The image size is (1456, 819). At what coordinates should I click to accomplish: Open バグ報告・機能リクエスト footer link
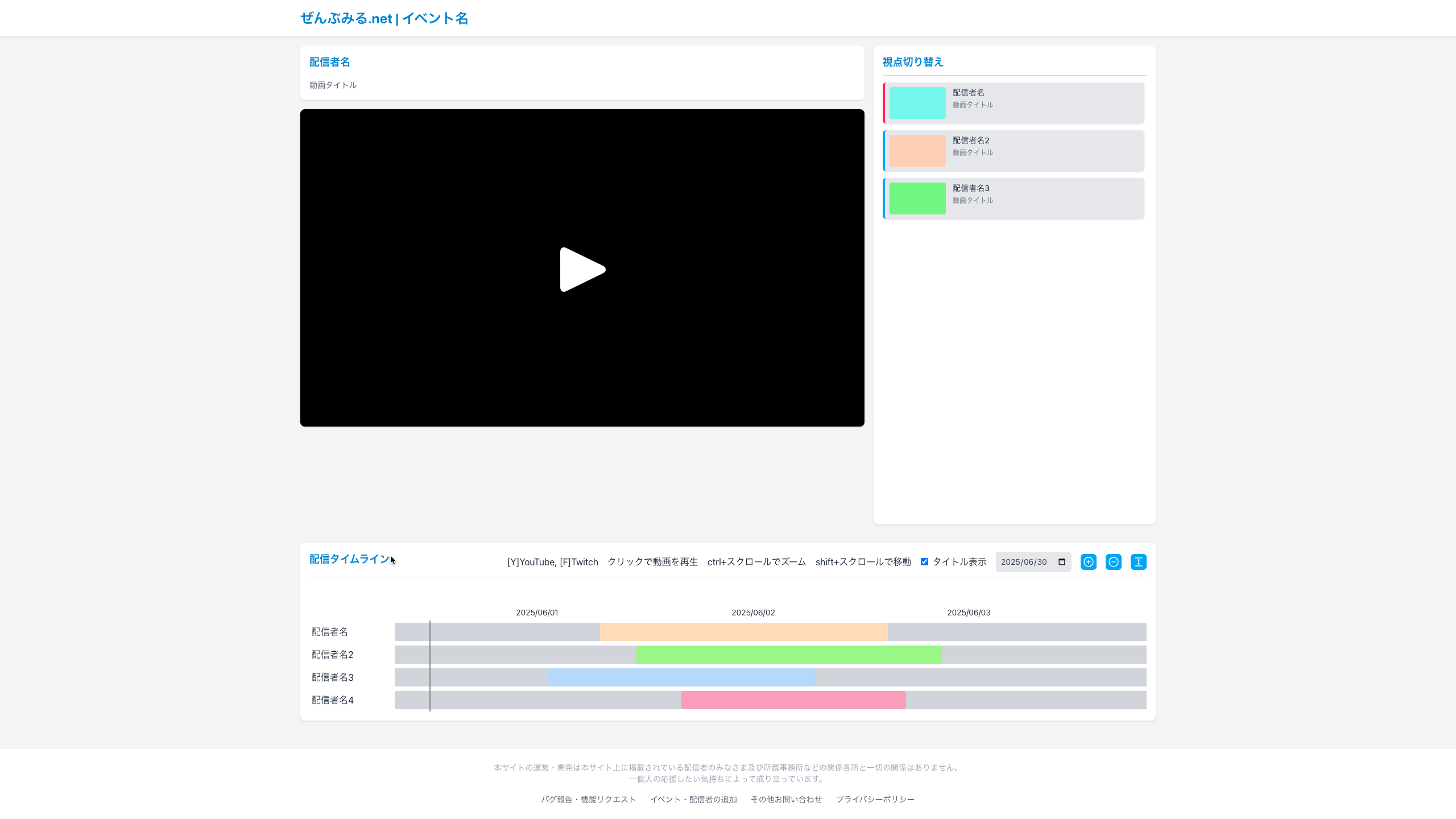pyautogui.click(x=588, y=799)
